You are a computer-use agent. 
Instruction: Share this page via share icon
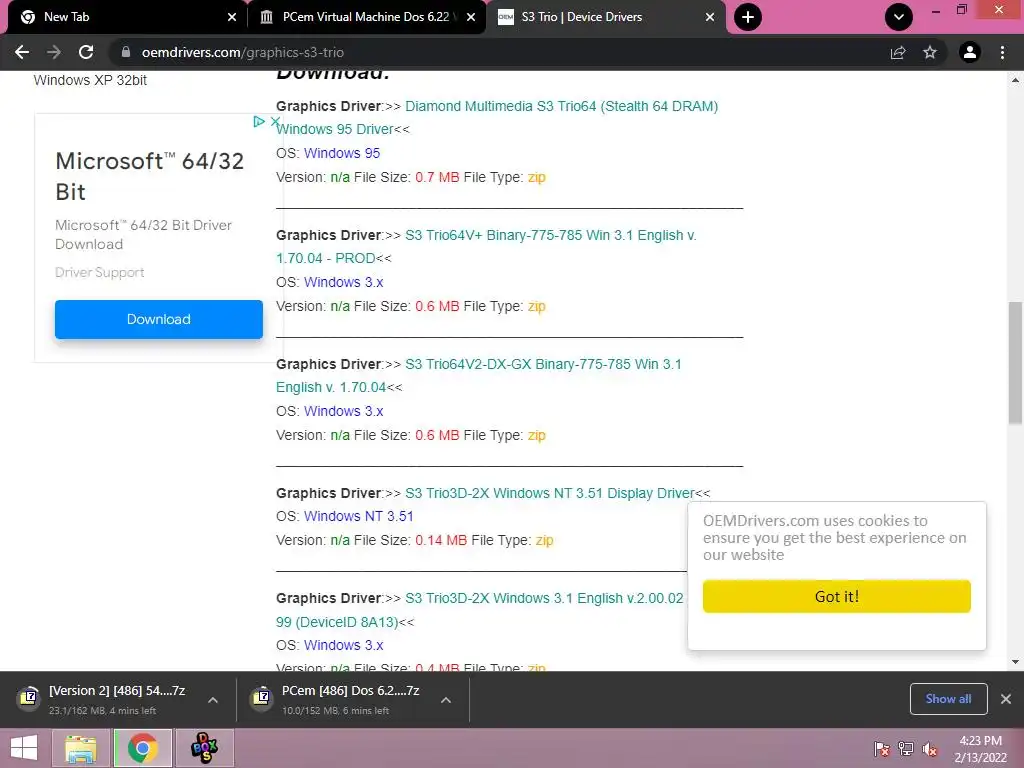click(x=898, y=52)
